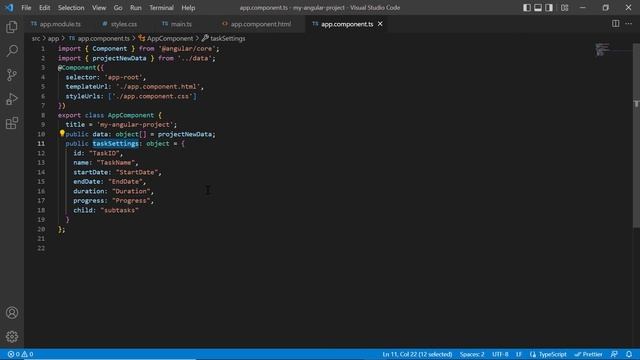Close the app.component.ts tab
640x360 pixels.
[380, 24]
